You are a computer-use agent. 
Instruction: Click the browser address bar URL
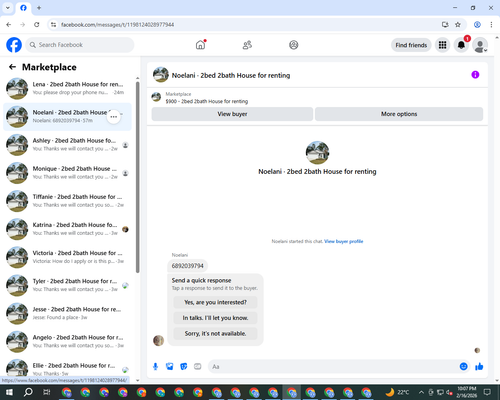(117, 25)
